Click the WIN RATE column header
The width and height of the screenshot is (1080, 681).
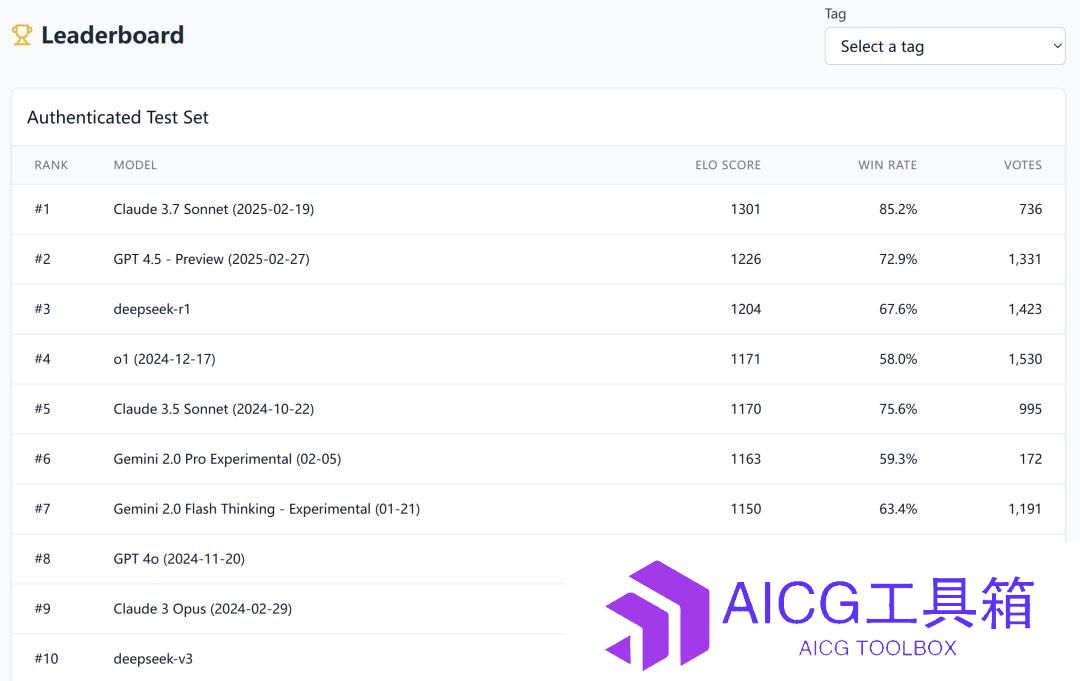[x=887, y=165]
